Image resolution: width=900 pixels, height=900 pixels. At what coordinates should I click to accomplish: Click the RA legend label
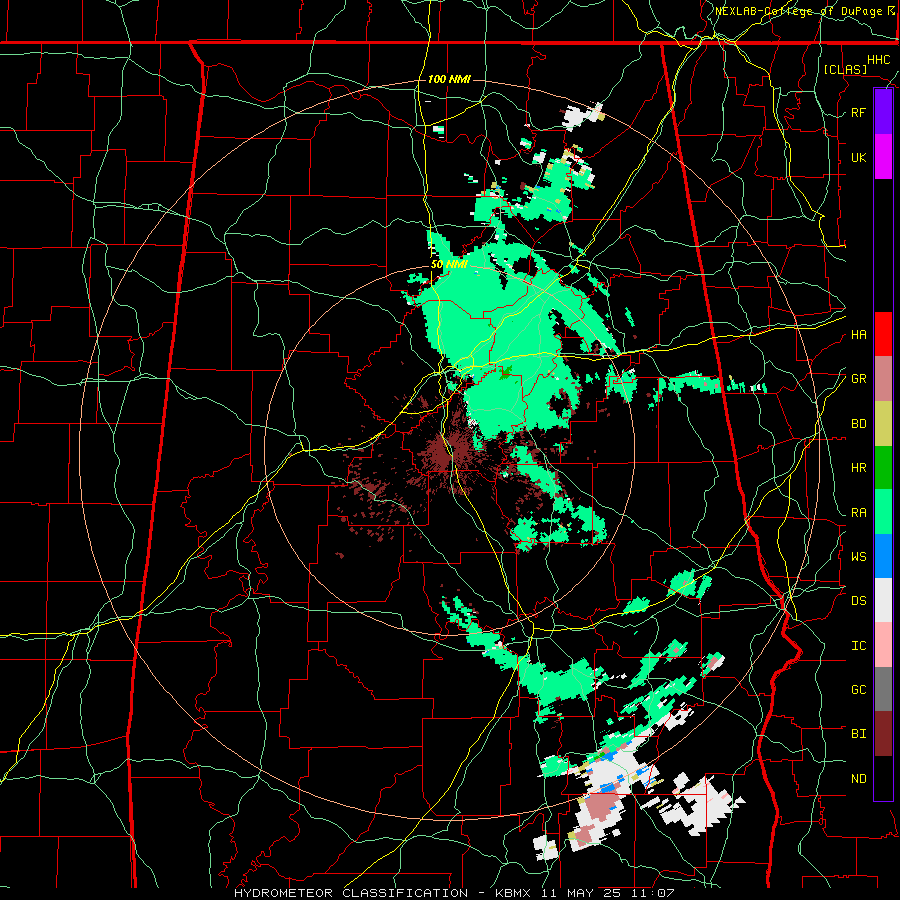click(858, 513)
